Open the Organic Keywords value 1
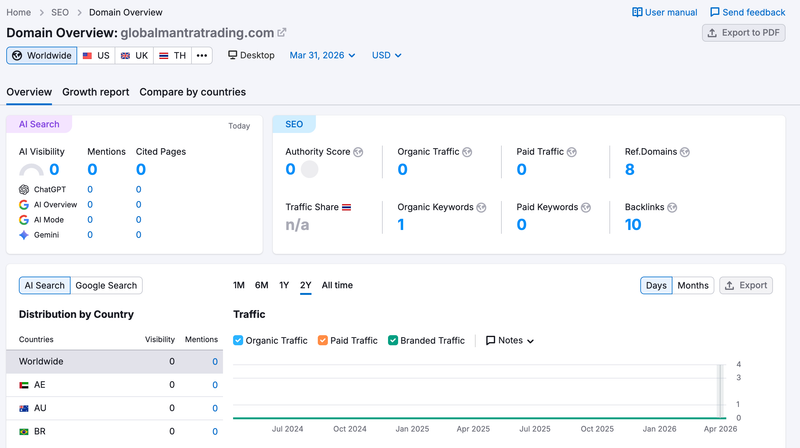Viewport: 800px width, 448px height. point(401,225)
